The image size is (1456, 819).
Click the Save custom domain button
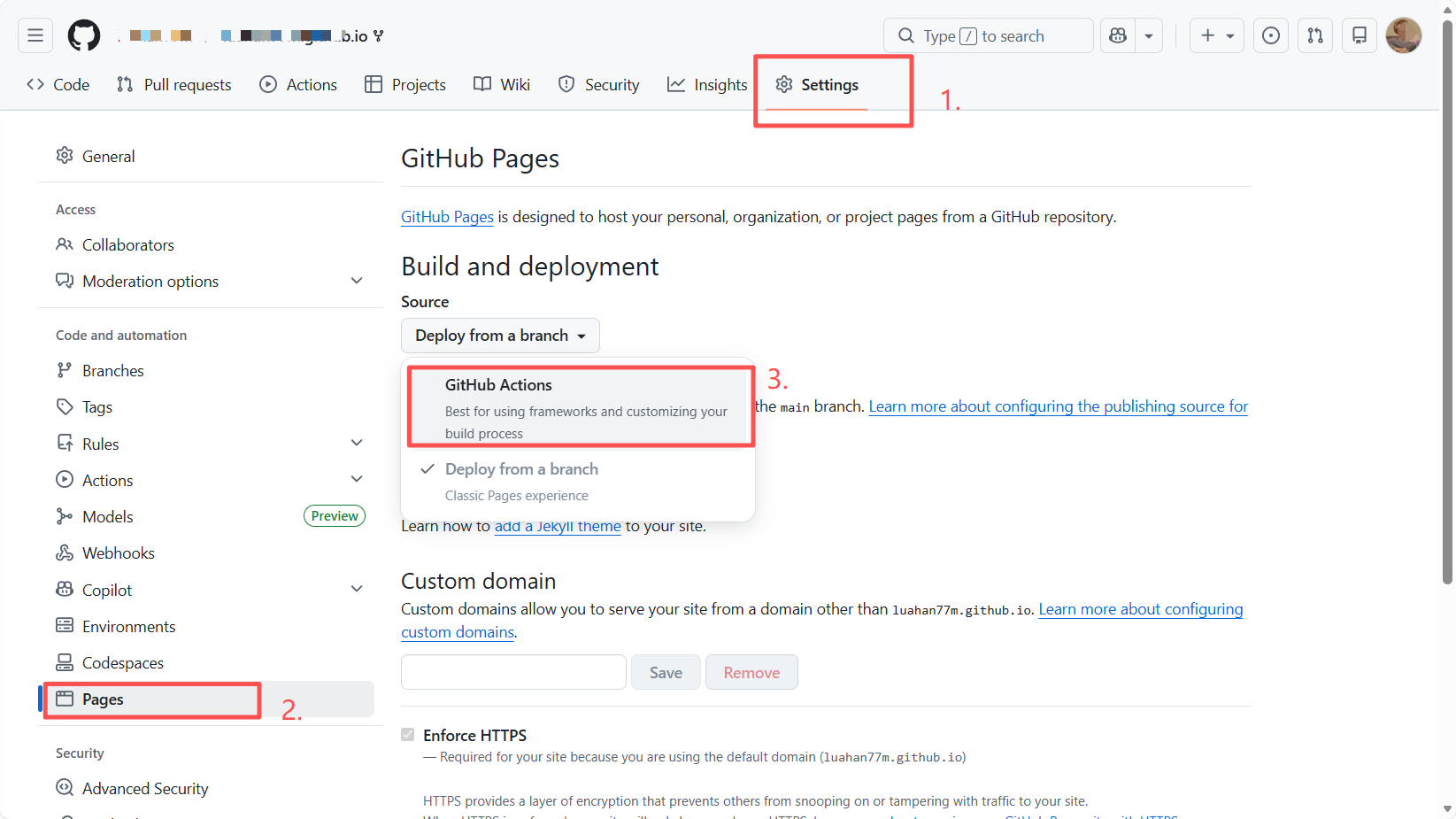click(x=666, y=673)
